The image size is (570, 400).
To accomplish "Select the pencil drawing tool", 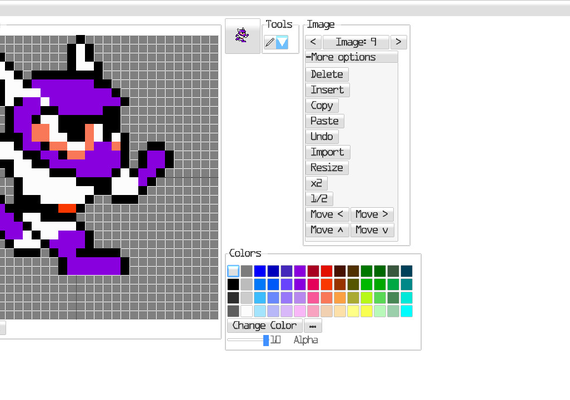I will coord(269,43).
